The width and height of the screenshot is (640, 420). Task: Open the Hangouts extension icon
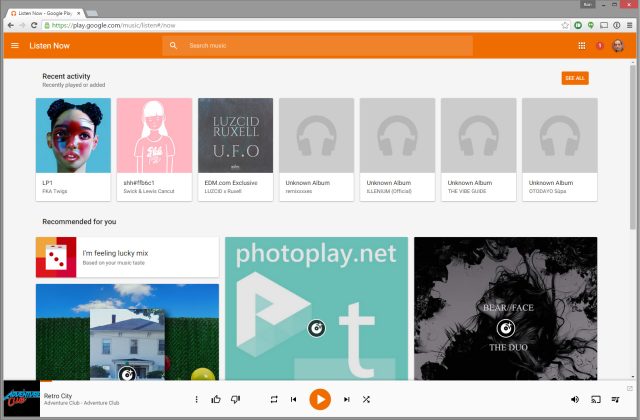point(591,25)
